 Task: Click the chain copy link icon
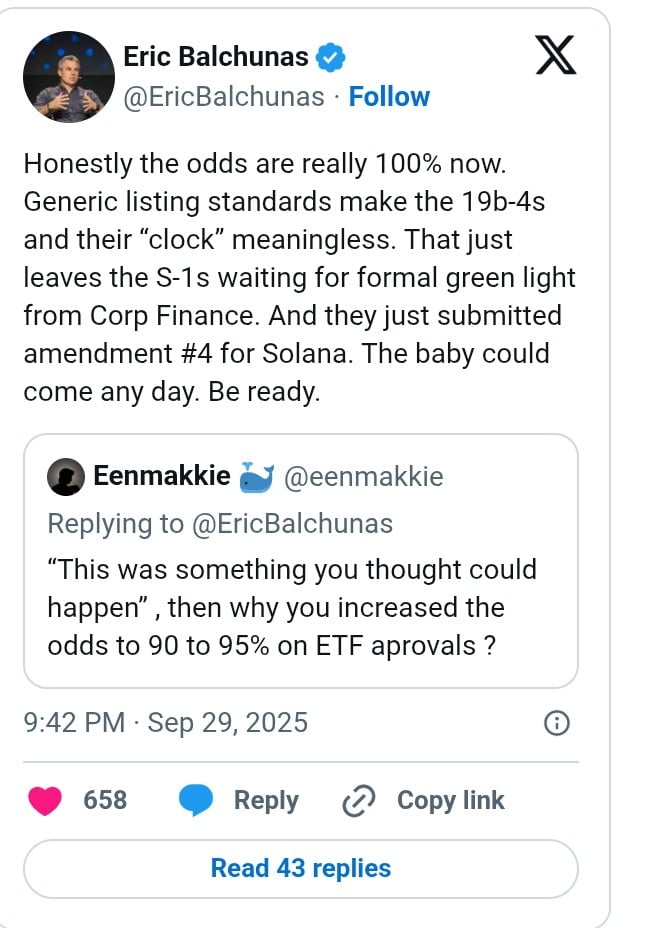pyautogui.click(x=358, y=801)
